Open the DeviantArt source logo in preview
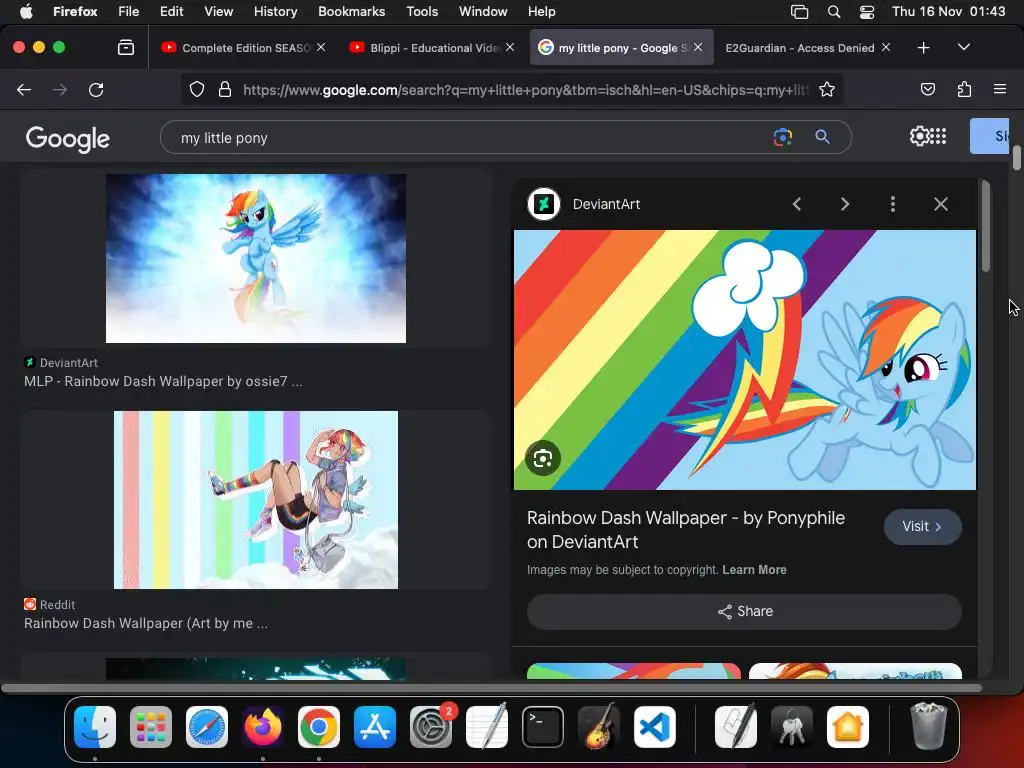 pos(543,204)
